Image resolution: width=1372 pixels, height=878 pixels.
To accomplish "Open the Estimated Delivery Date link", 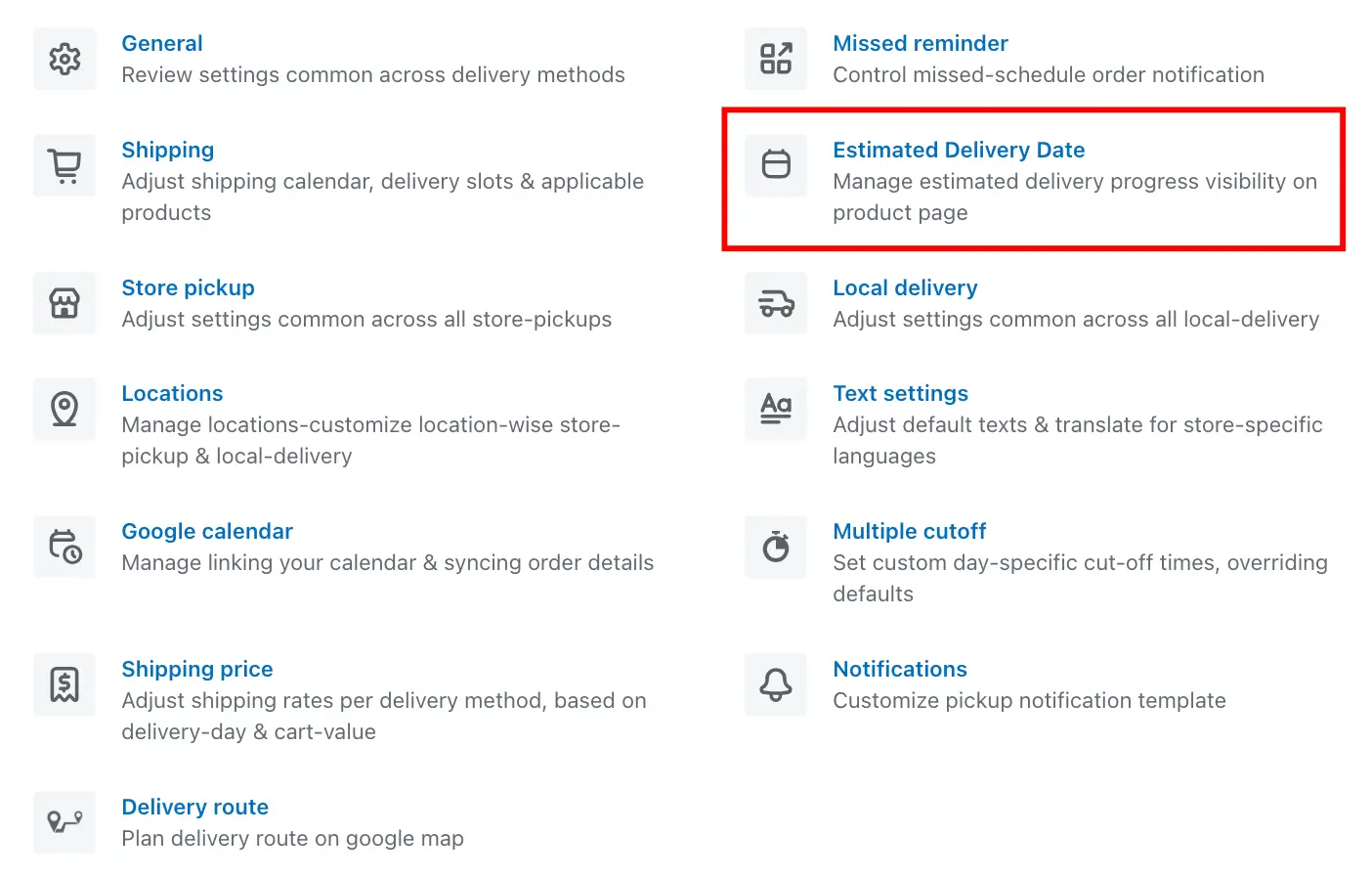I will (959, 150).
